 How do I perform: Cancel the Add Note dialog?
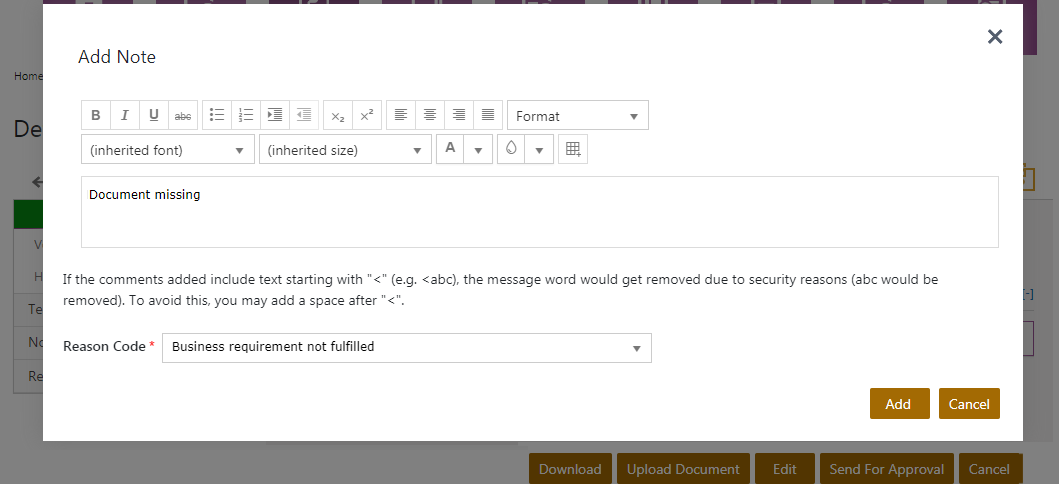click(x=969, y=404)
